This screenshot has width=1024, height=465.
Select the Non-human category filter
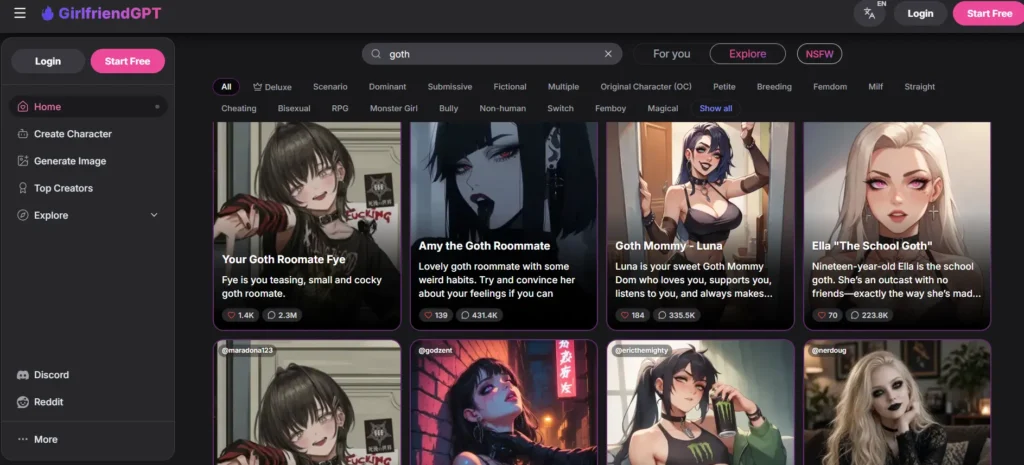coord(502,108)
